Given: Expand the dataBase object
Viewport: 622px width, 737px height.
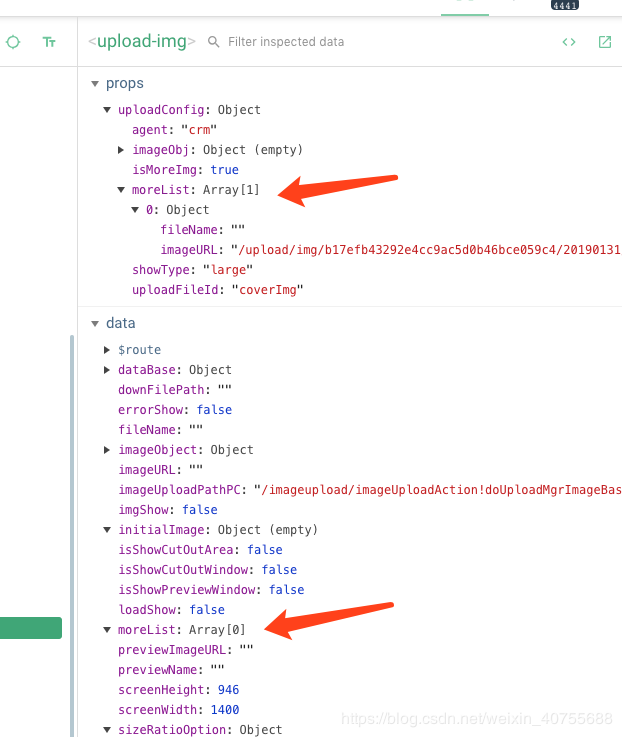Looking at the screenshot, I should click(x=107, y=370).
